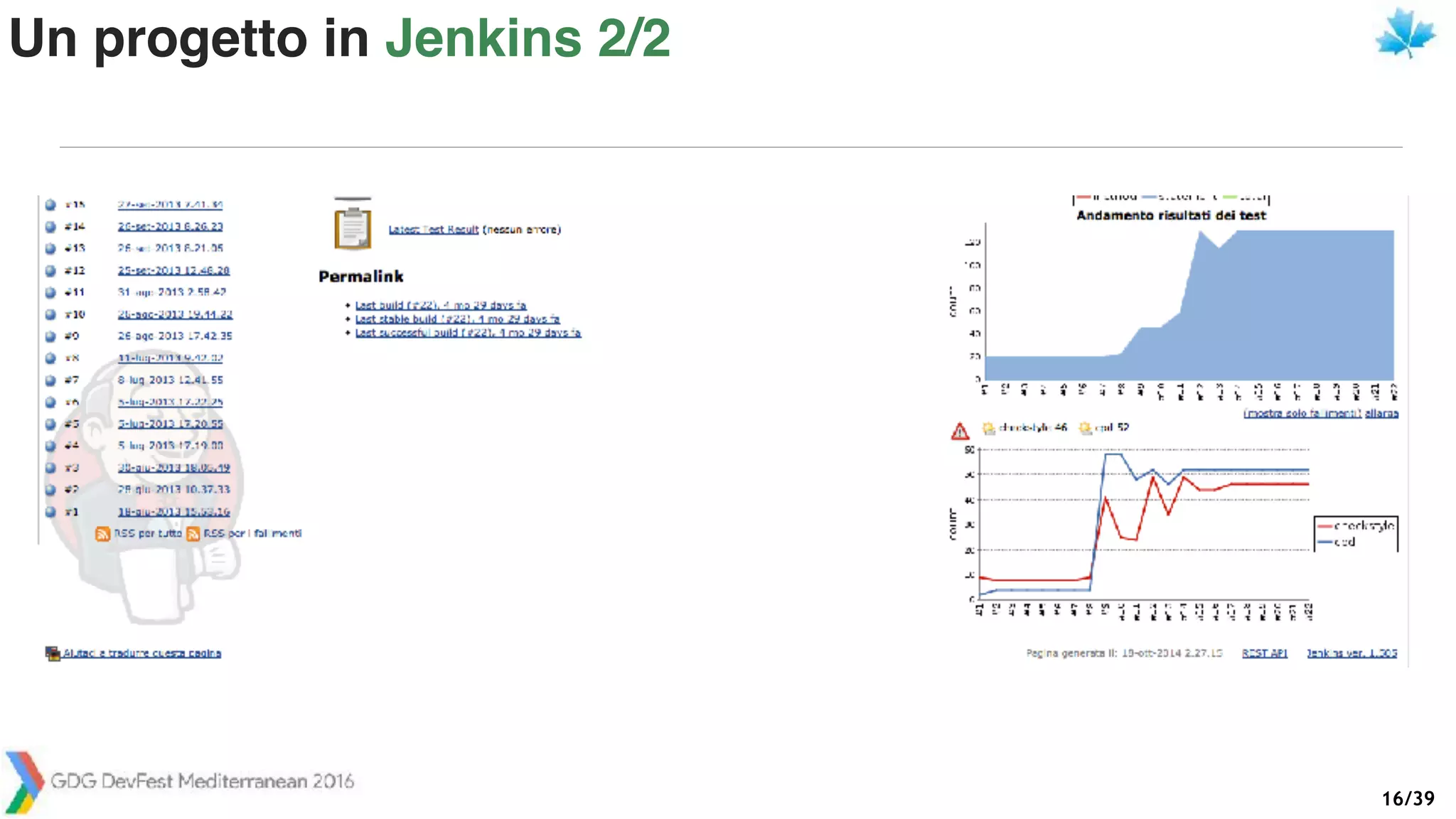This screenshot has width=1456, height=819.
Task: Open build date link 25-set-2013 12.46.28
Action: 173,270
